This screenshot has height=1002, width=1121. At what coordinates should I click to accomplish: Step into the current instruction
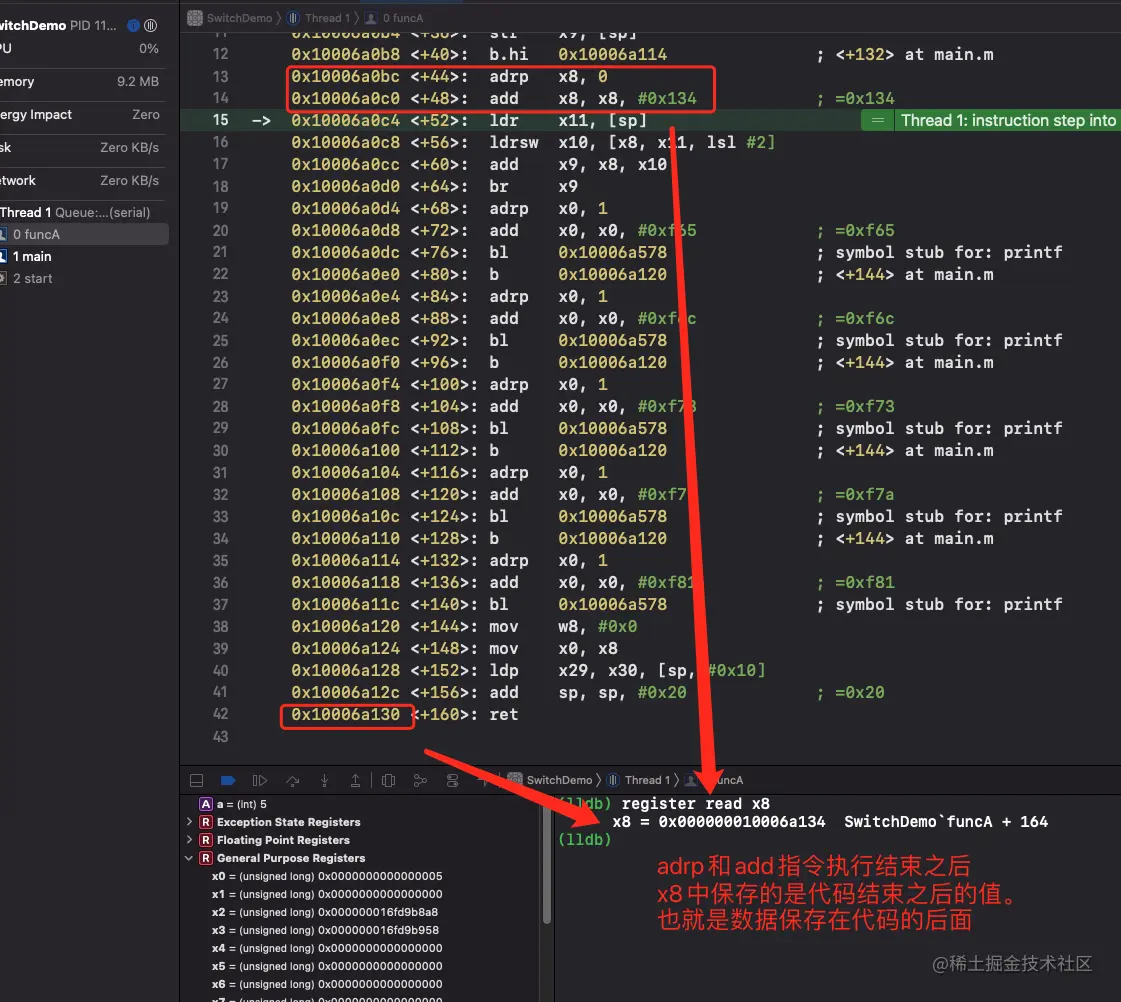click(x=324, y=780)
